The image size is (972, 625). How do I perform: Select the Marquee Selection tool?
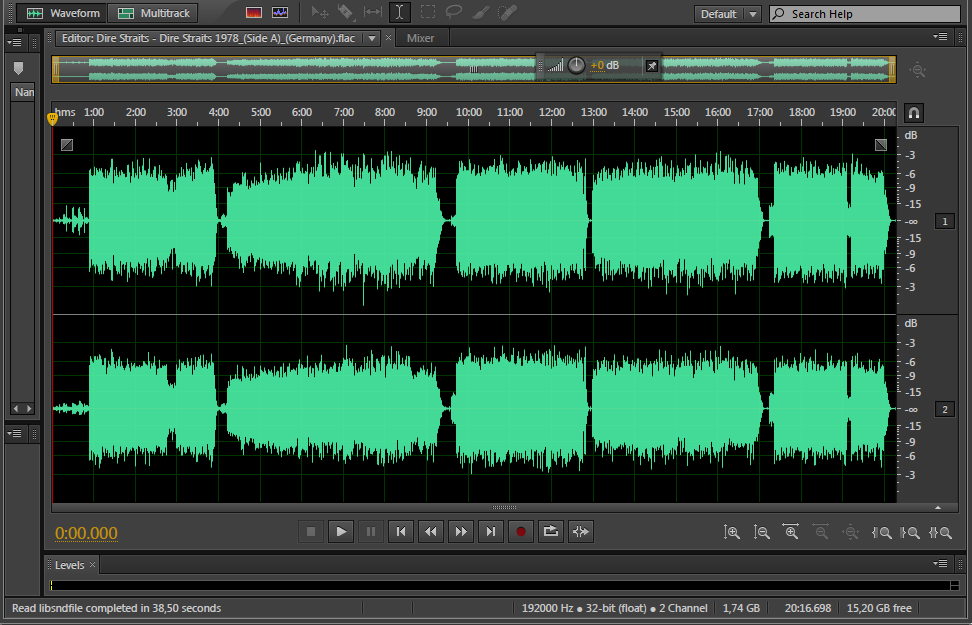(x=428, y=12)
